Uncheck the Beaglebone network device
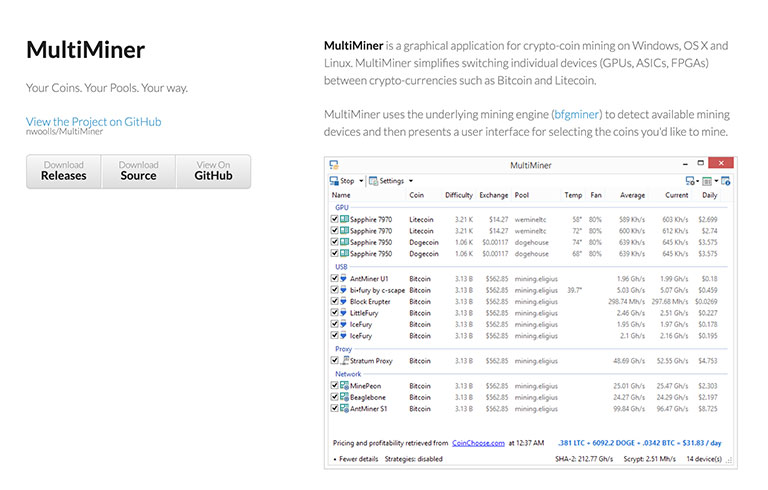Screen dimensions: 768x490 (335, 396)
